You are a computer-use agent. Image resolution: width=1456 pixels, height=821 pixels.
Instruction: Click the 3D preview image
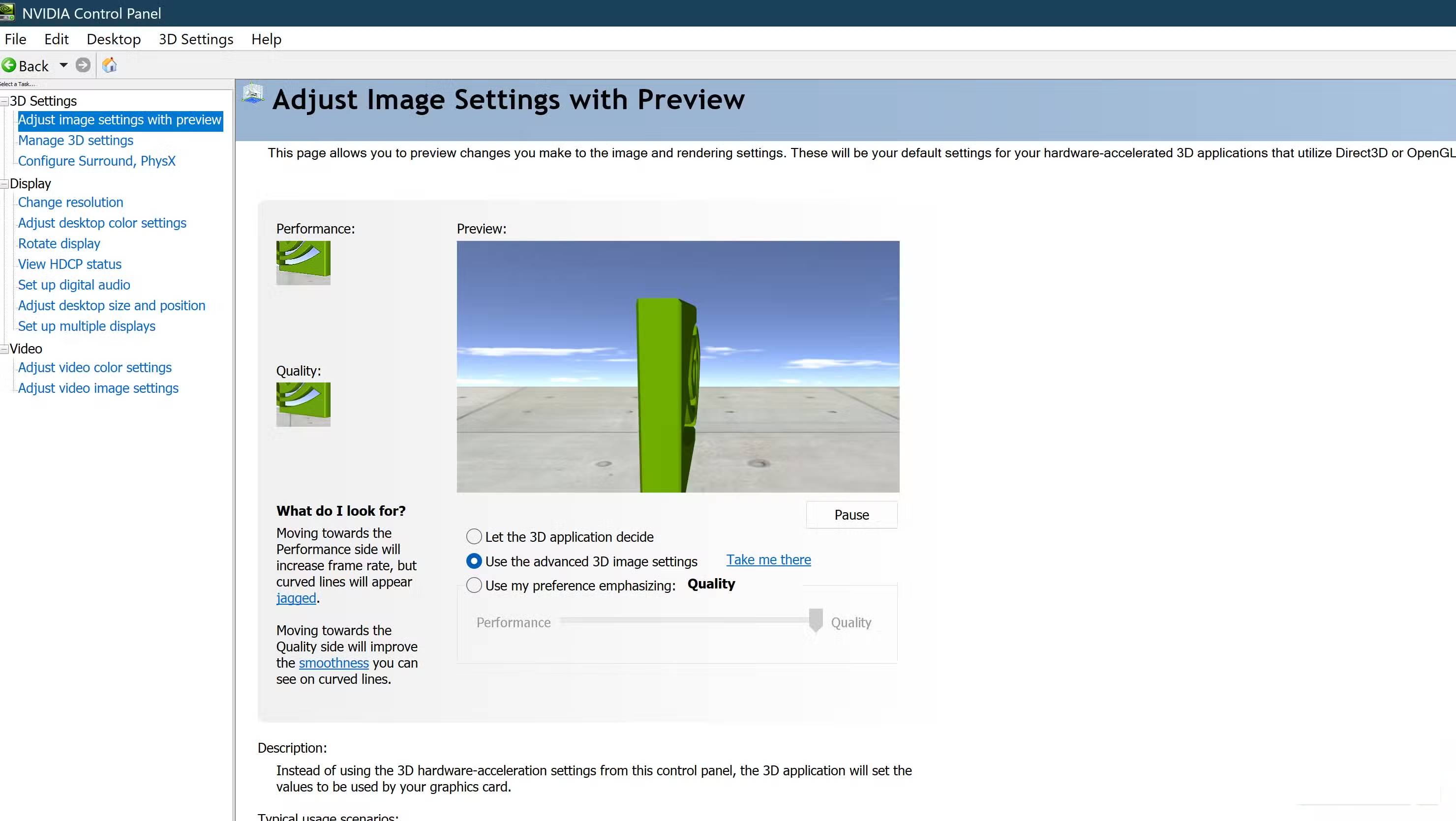(678, 366)
